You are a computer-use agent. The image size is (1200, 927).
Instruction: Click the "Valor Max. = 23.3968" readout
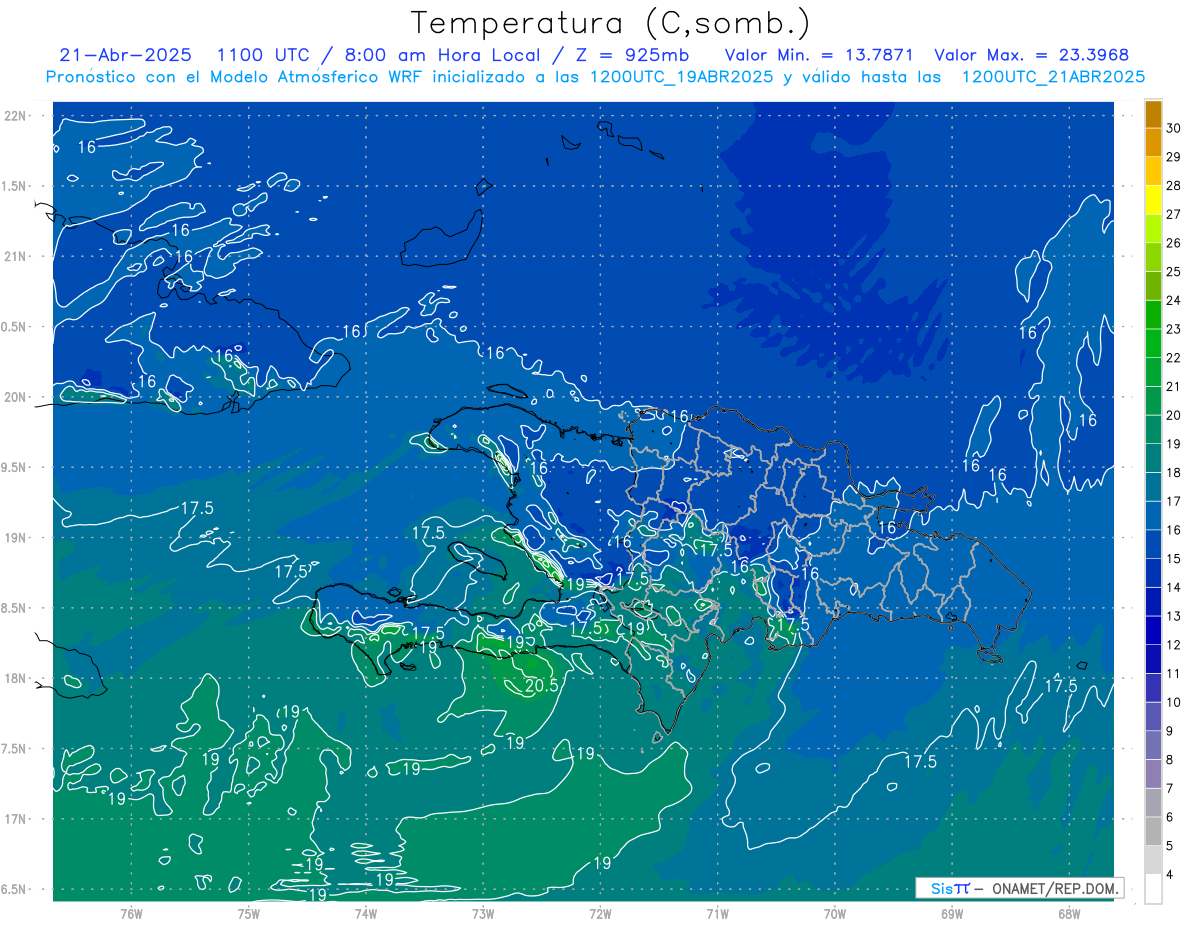1031,55
